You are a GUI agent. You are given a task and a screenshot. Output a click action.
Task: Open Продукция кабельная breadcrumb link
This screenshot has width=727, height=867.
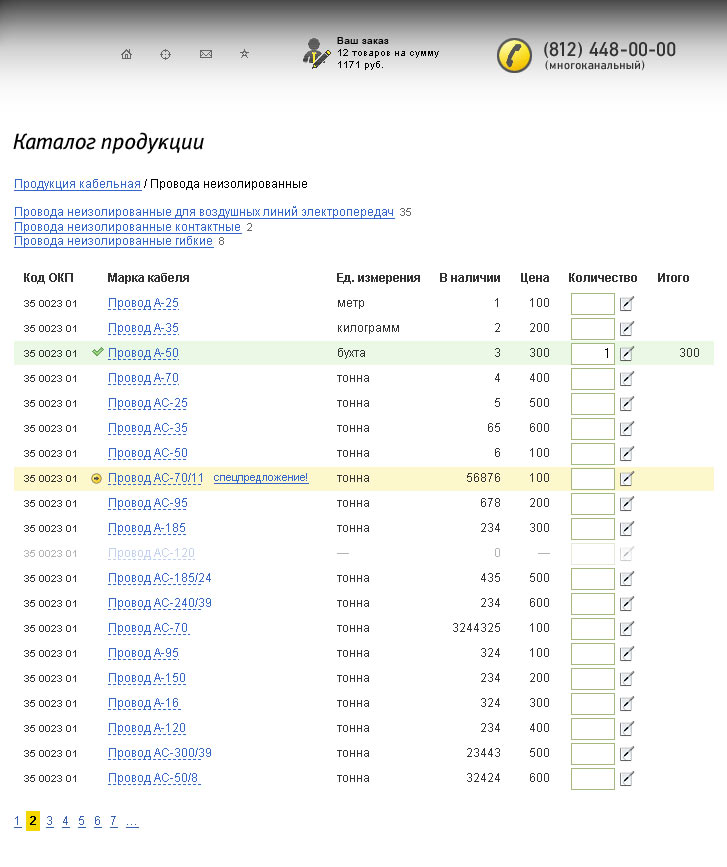point(77,184)
